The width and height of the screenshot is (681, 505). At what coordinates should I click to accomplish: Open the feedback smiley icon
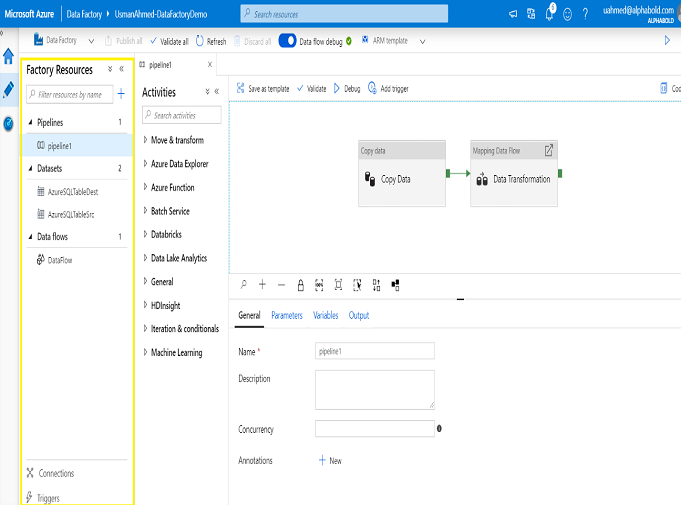tap(567, 14)
